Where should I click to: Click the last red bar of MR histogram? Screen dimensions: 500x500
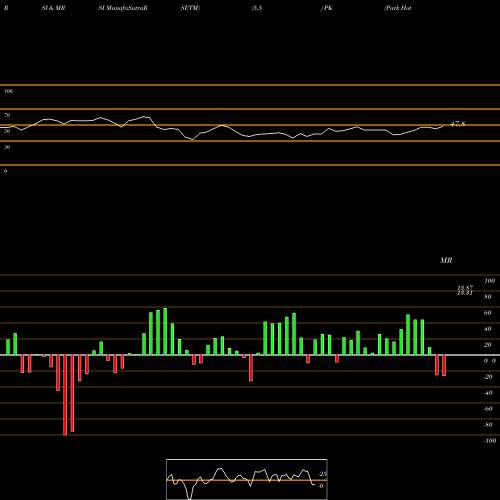pos(444,366)
